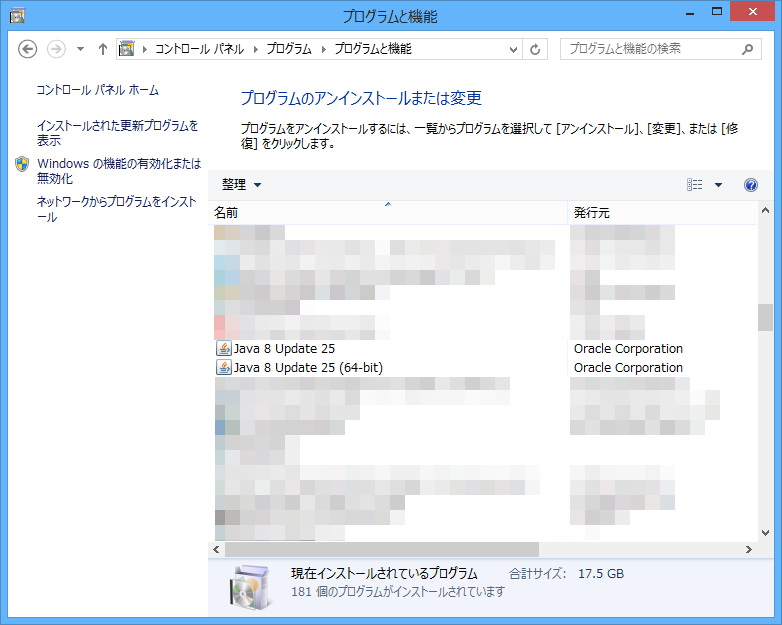Expand the view options dropdown arrow
This screenshot has width=782, height=625.
pyautogui.click(x=718, y=185)
